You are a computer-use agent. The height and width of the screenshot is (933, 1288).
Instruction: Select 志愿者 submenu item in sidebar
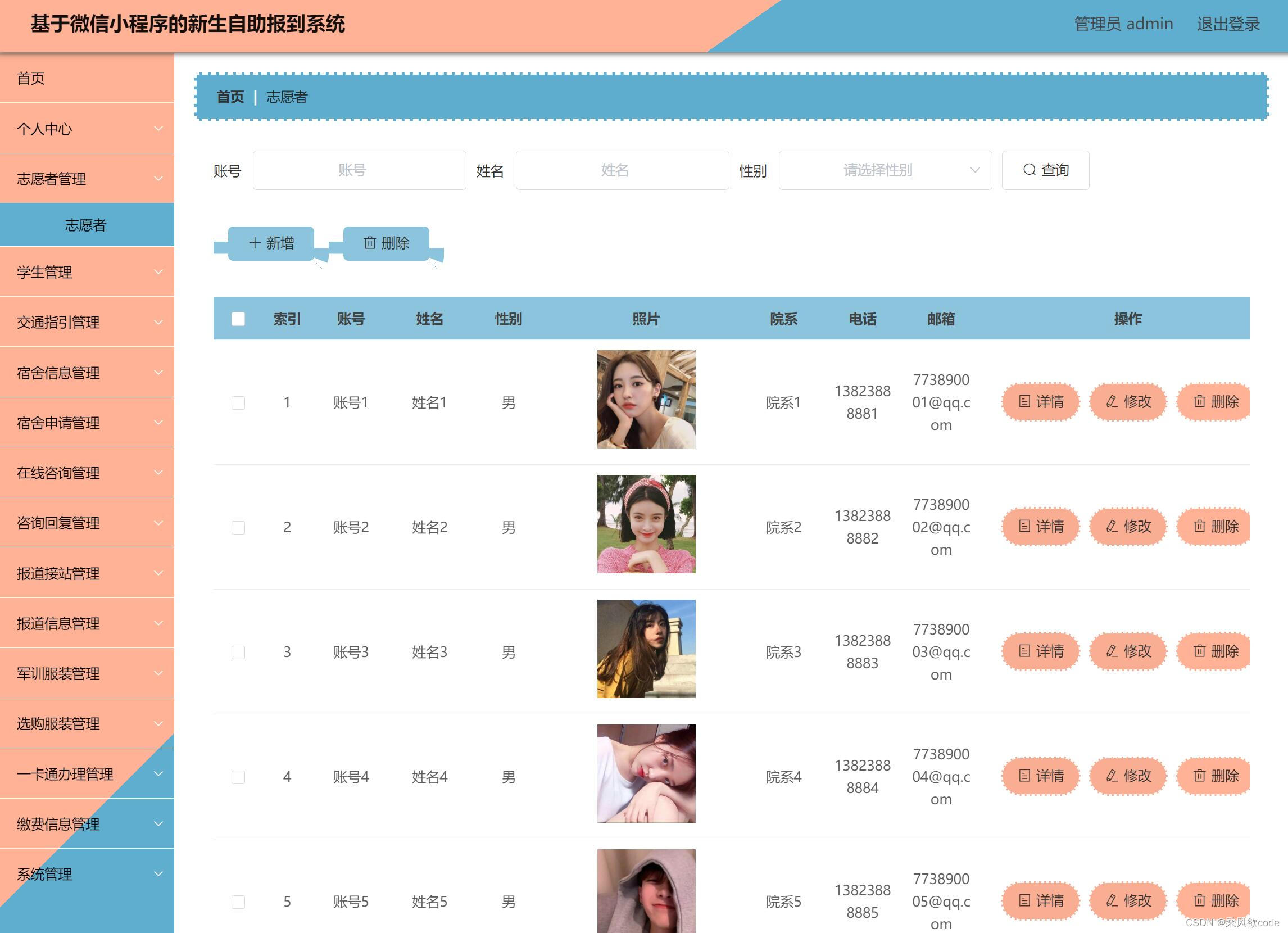[x=86, y=225]
